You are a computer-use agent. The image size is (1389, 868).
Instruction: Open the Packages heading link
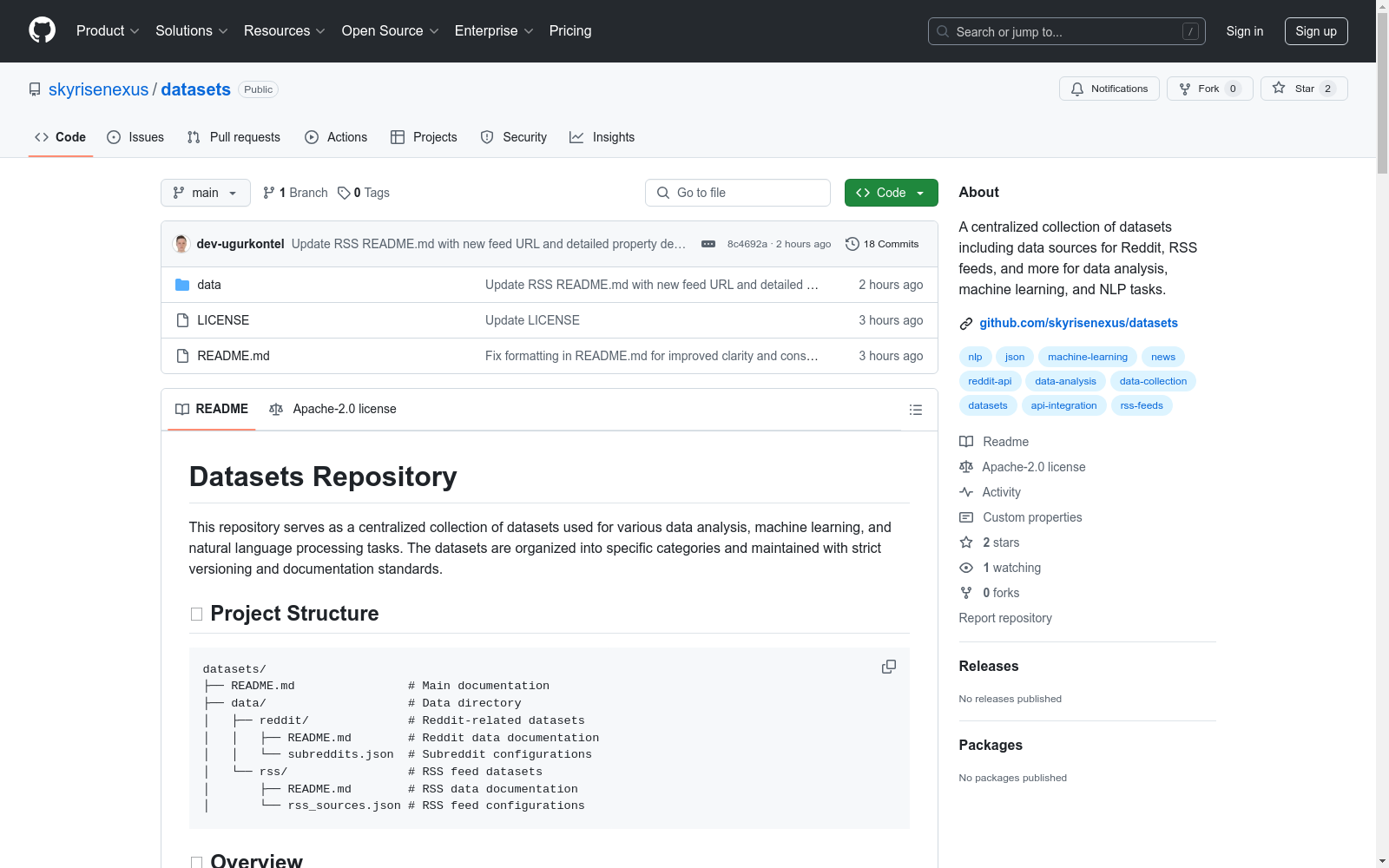pyautogui.click(x=991, y=746)
